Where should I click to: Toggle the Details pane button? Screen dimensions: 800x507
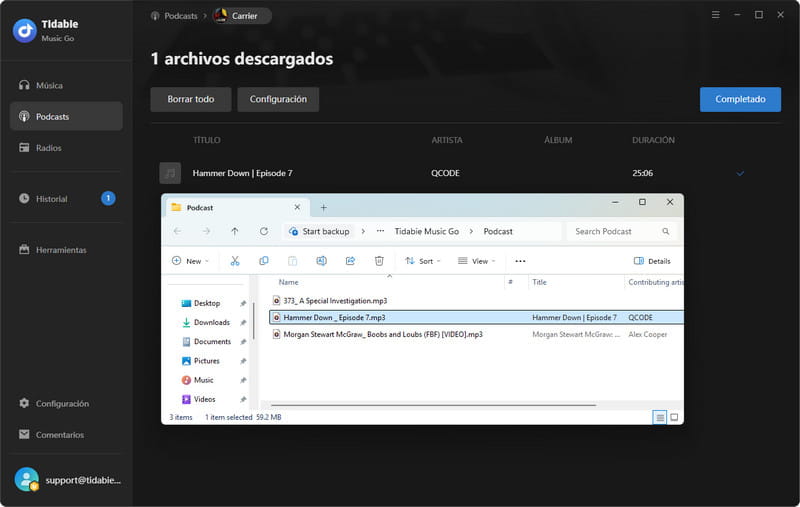(x=652, y=261)
